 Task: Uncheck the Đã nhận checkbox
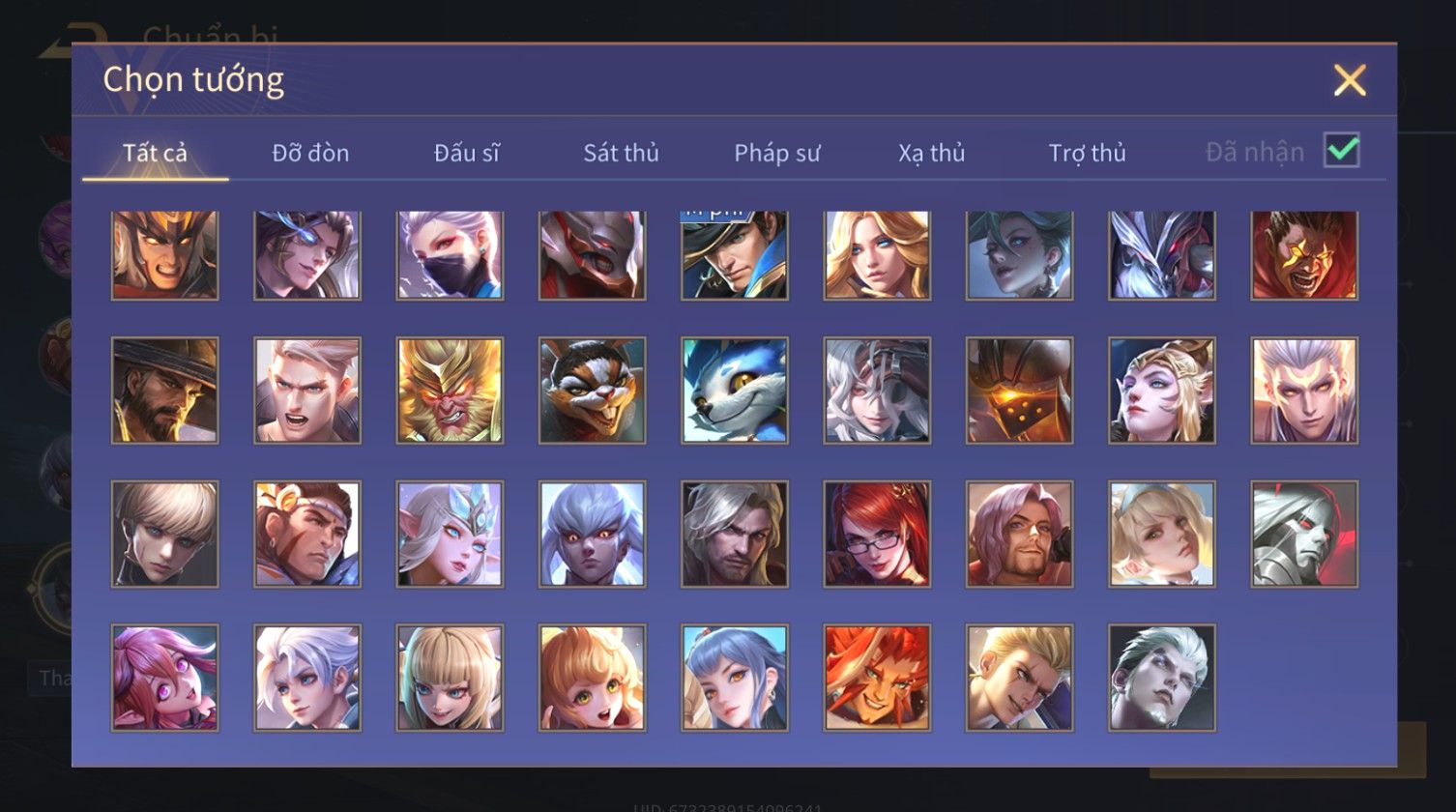click(x=1341, y=150)
